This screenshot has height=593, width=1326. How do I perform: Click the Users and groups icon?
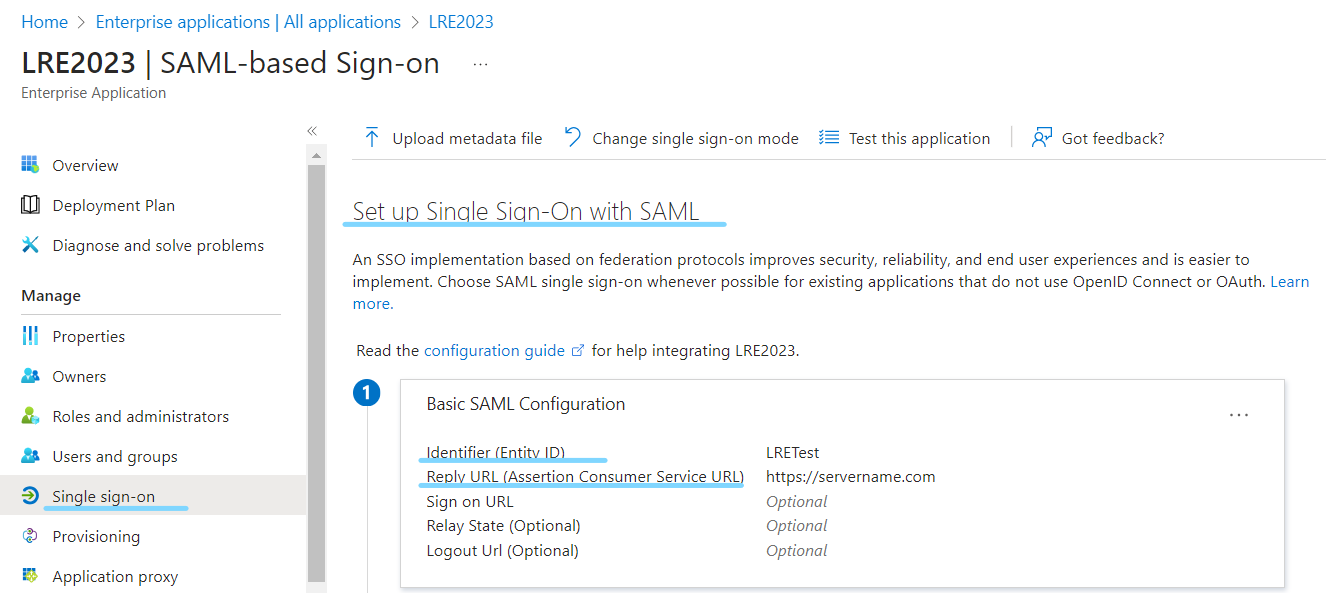(30, 455)
